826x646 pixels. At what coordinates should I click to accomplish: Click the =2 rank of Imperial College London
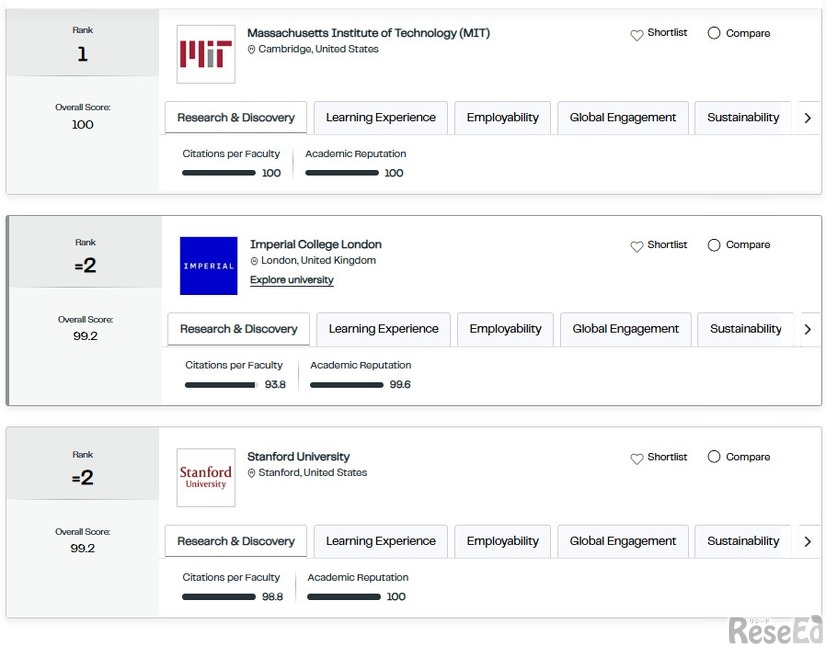(x=85, y=266)
